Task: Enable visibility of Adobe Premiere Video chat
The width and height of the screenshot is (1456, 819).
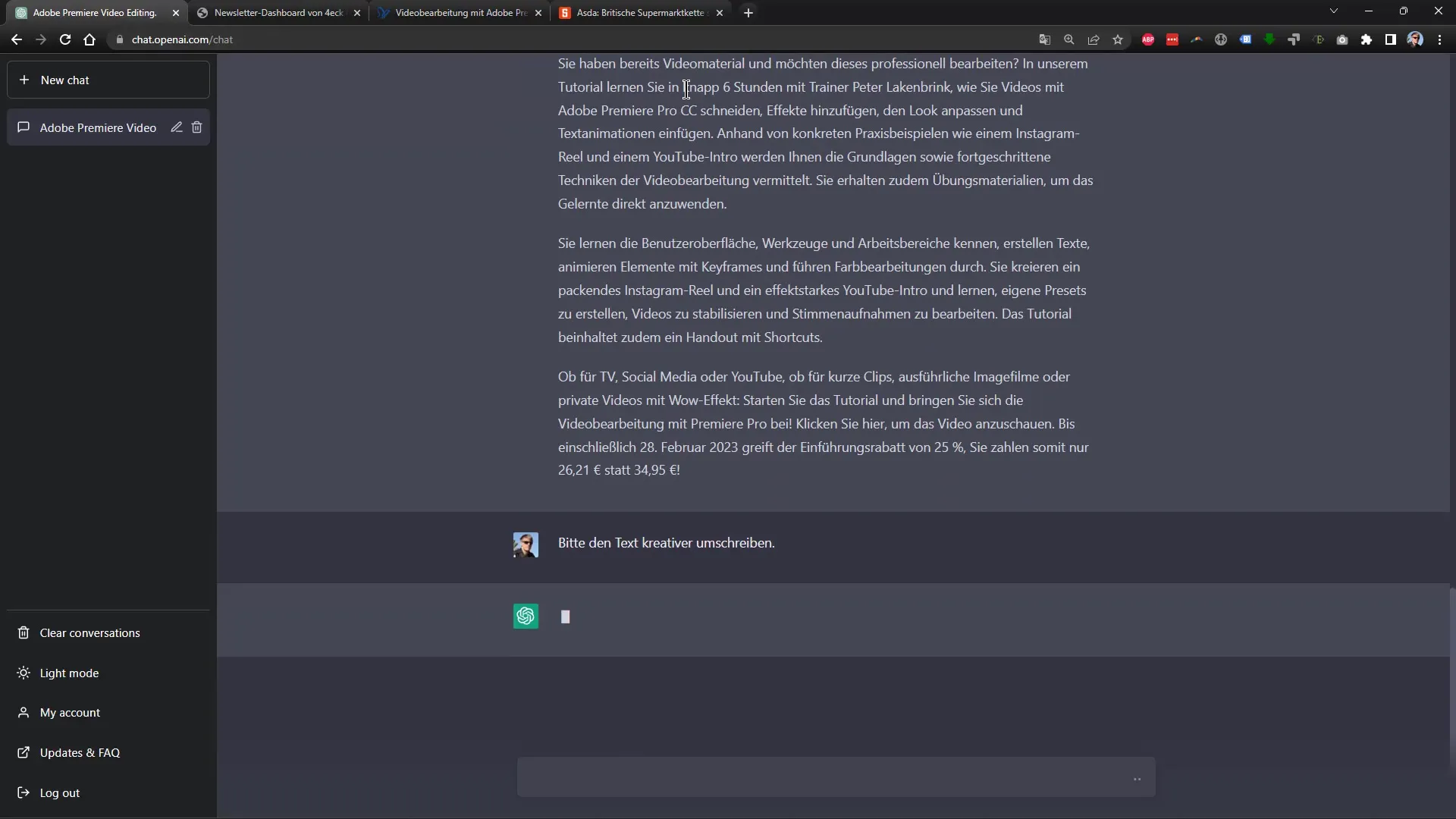Action: click(x=98, y=127)
